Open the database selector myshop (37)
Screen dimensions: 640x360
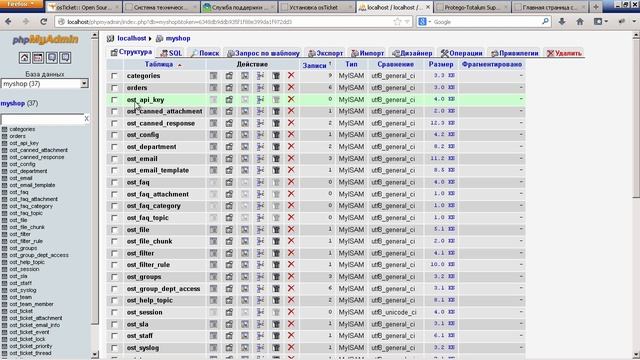(44, 84)
